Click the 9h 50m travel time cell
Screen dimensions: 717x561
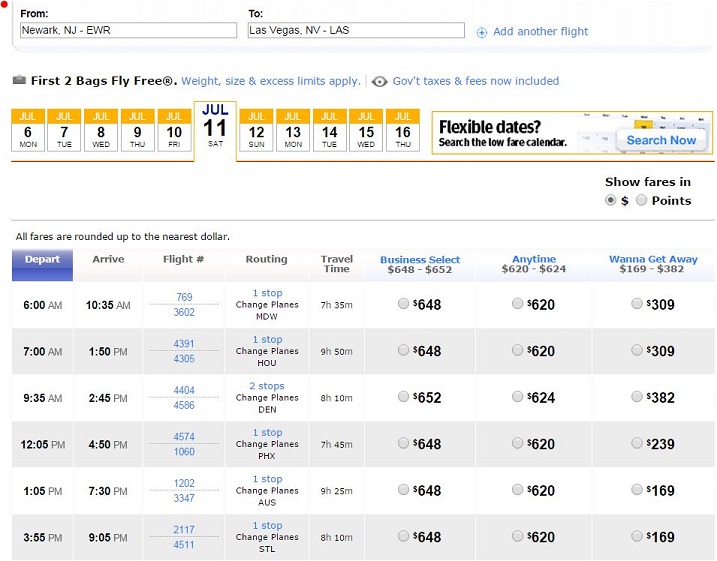[337, 352]
